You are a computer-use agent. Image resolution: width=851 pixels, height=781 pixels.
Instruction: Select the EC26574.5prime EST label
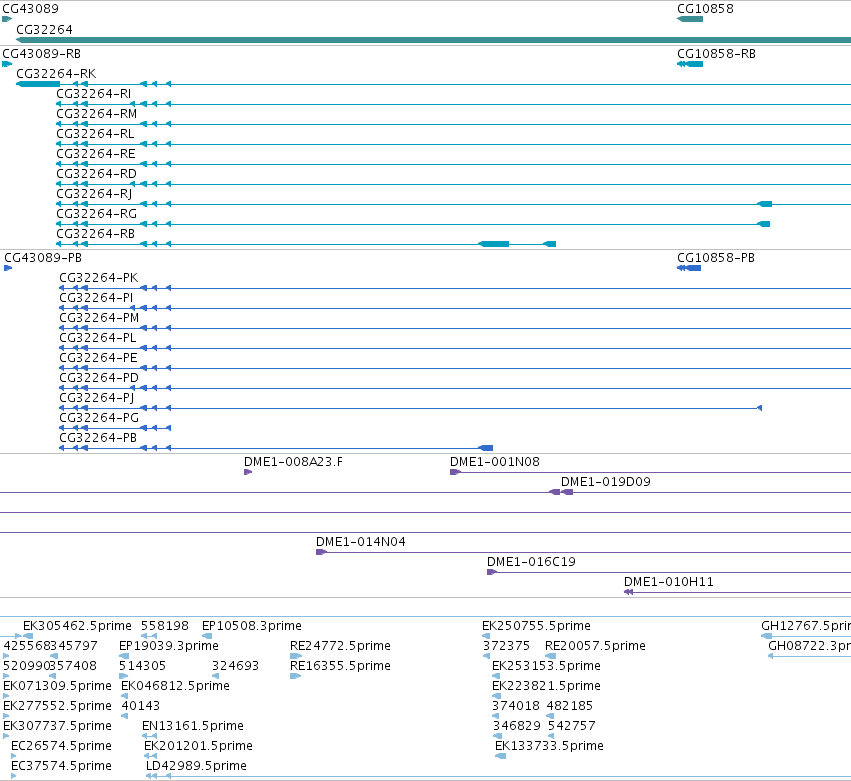pyautogui.click(x=61, y=746)
